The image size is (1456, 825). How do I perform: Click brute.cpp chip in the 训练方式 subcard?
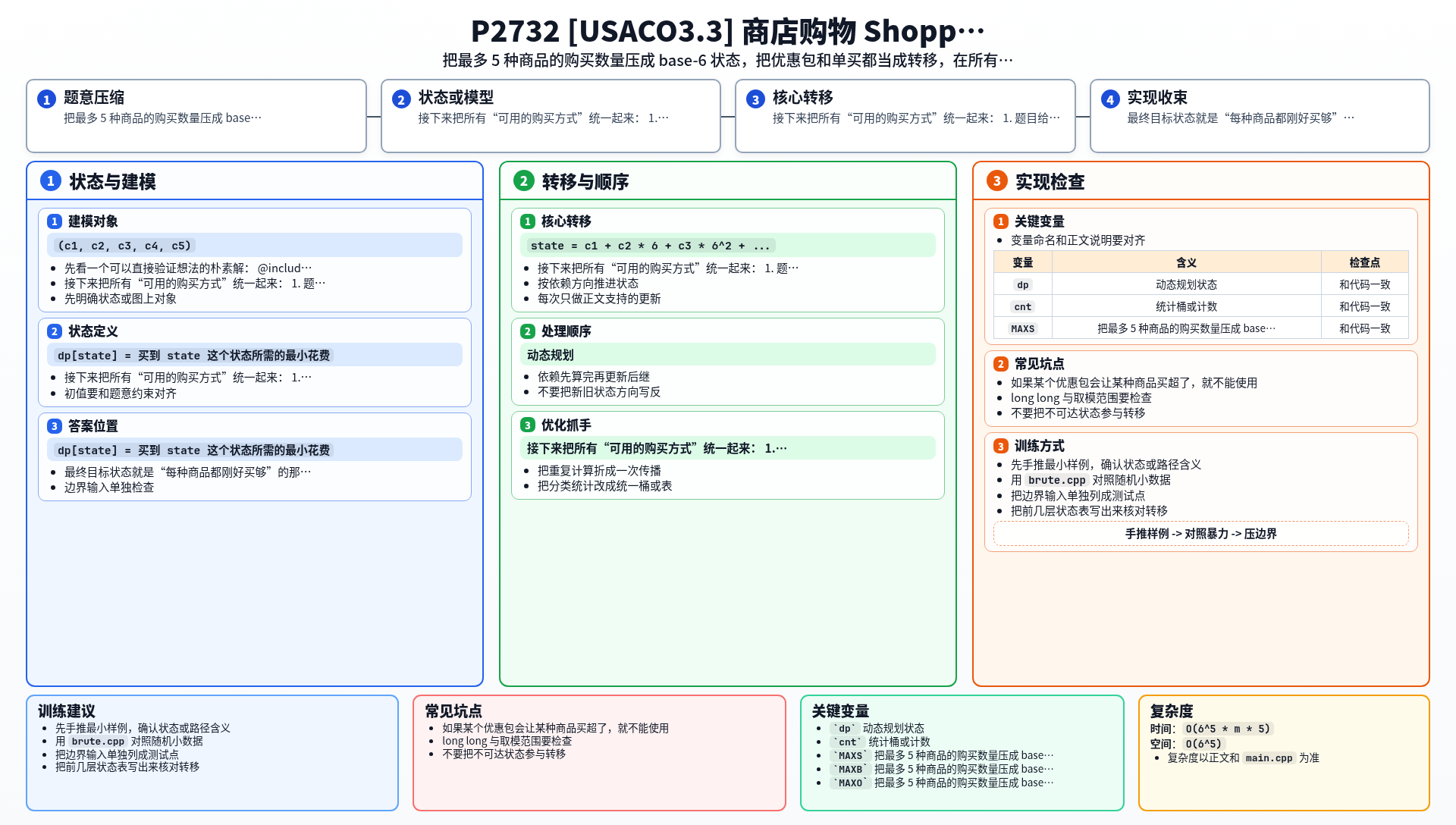pos(1057,481)
